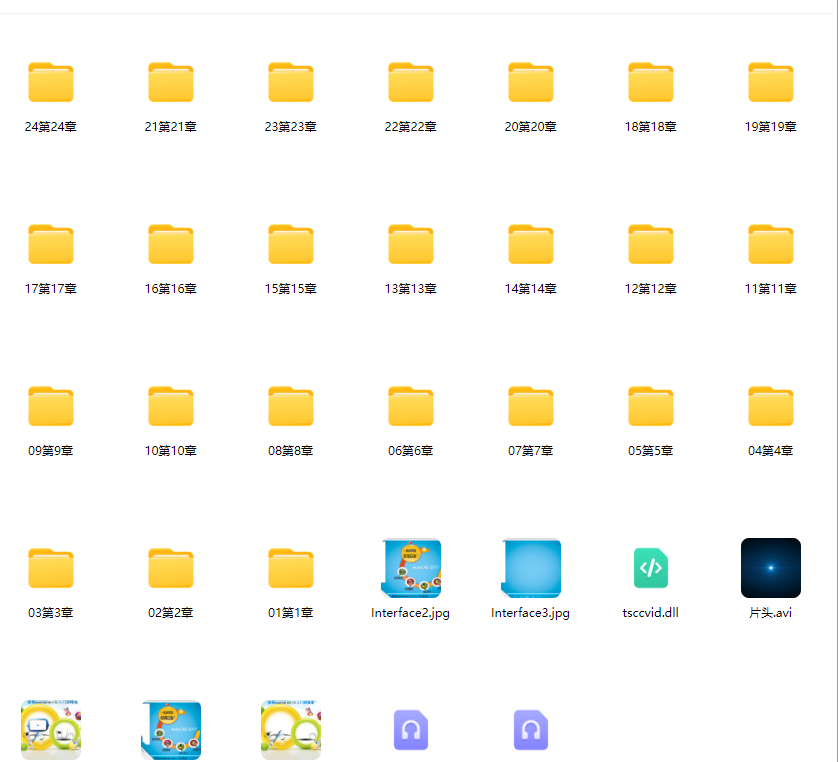The width and height of the screenshot is (838, 762).
Task: Open the 19第19章 folder
Action: [x=771, y=83]
